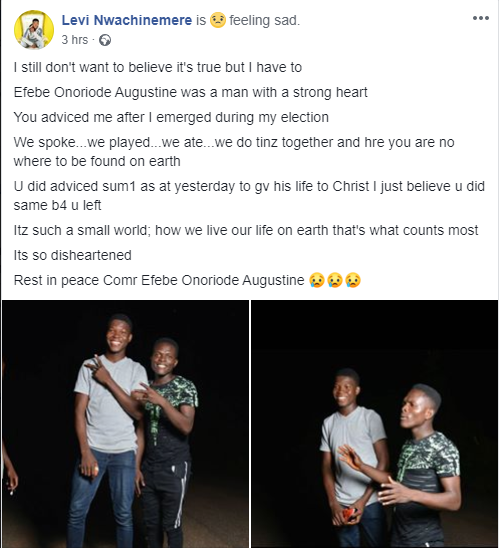Click the line "I still don't want to believe"

[158, 67]
